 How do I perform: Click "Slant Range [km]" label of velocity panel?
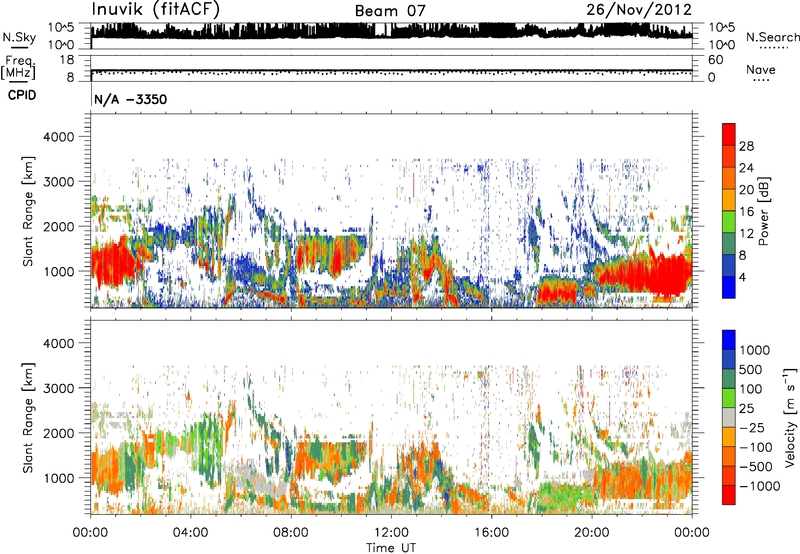[28, 417]
